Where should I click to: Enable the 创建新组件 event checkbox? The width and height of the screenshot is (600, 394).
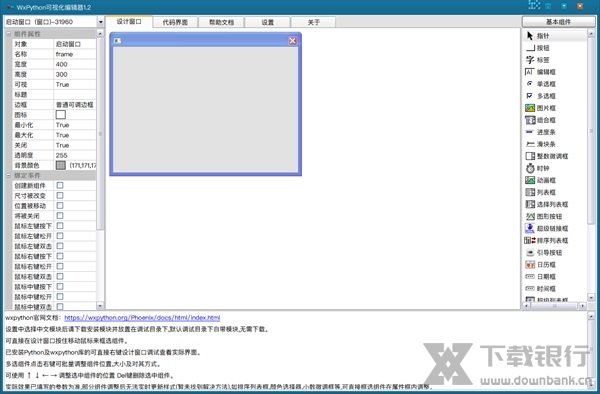pyautogui.click(x=60, y=186)
